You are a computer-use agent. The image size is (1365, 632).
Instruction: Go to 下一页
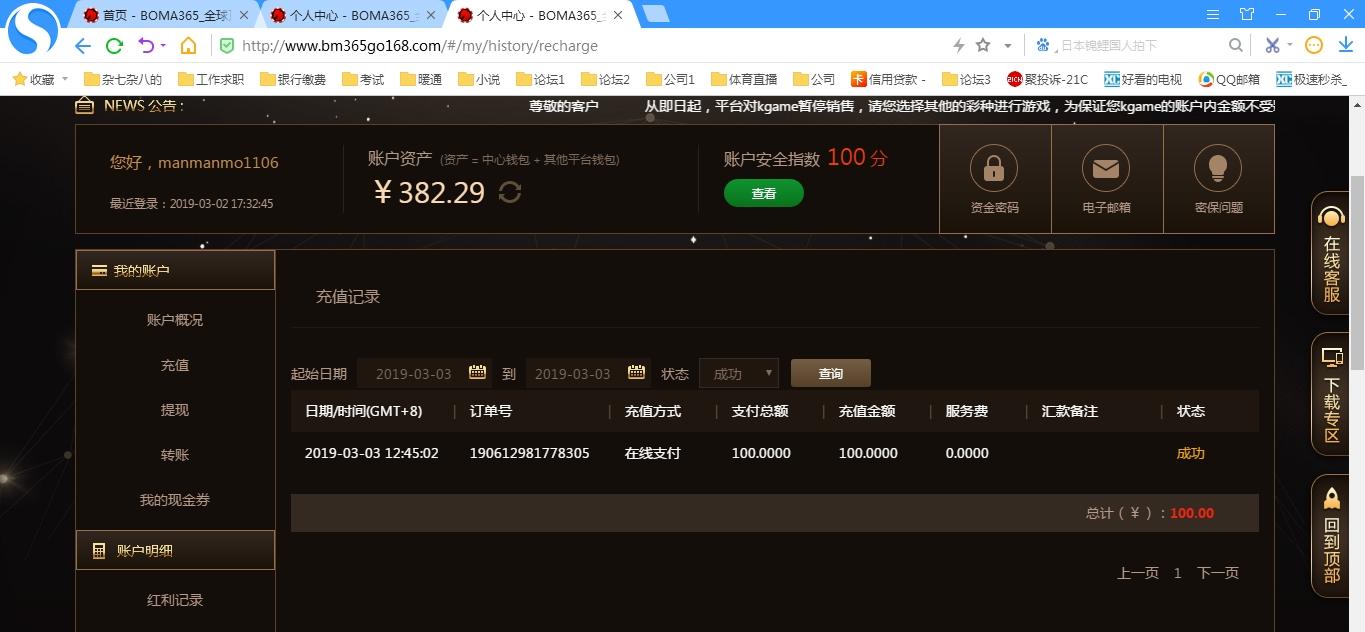[1218, 573]
